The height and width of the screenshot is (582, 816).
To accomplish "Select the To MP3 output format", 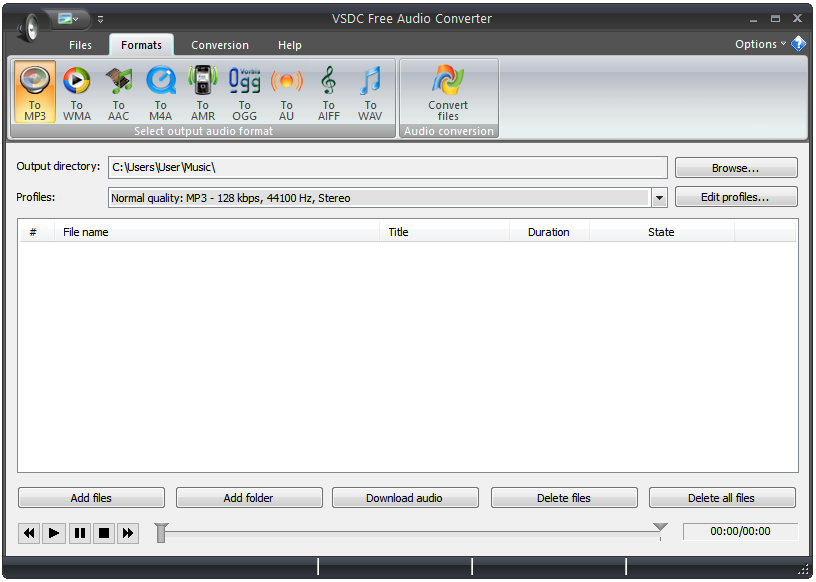I will click(x=35, y=92).
